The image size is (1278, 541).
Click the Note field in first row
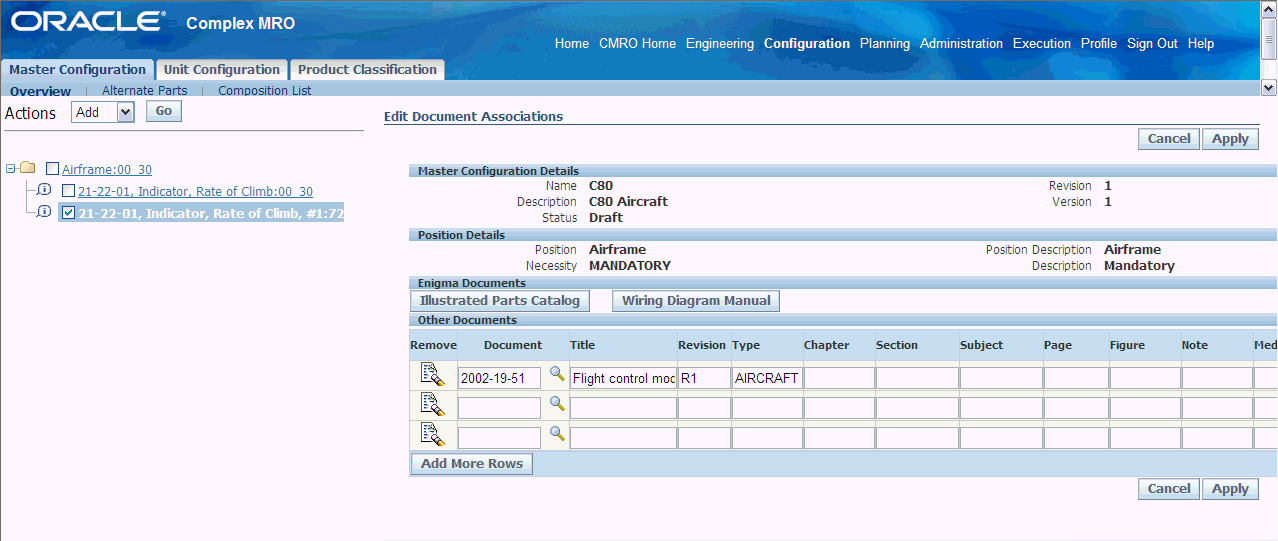point(1217,378)
